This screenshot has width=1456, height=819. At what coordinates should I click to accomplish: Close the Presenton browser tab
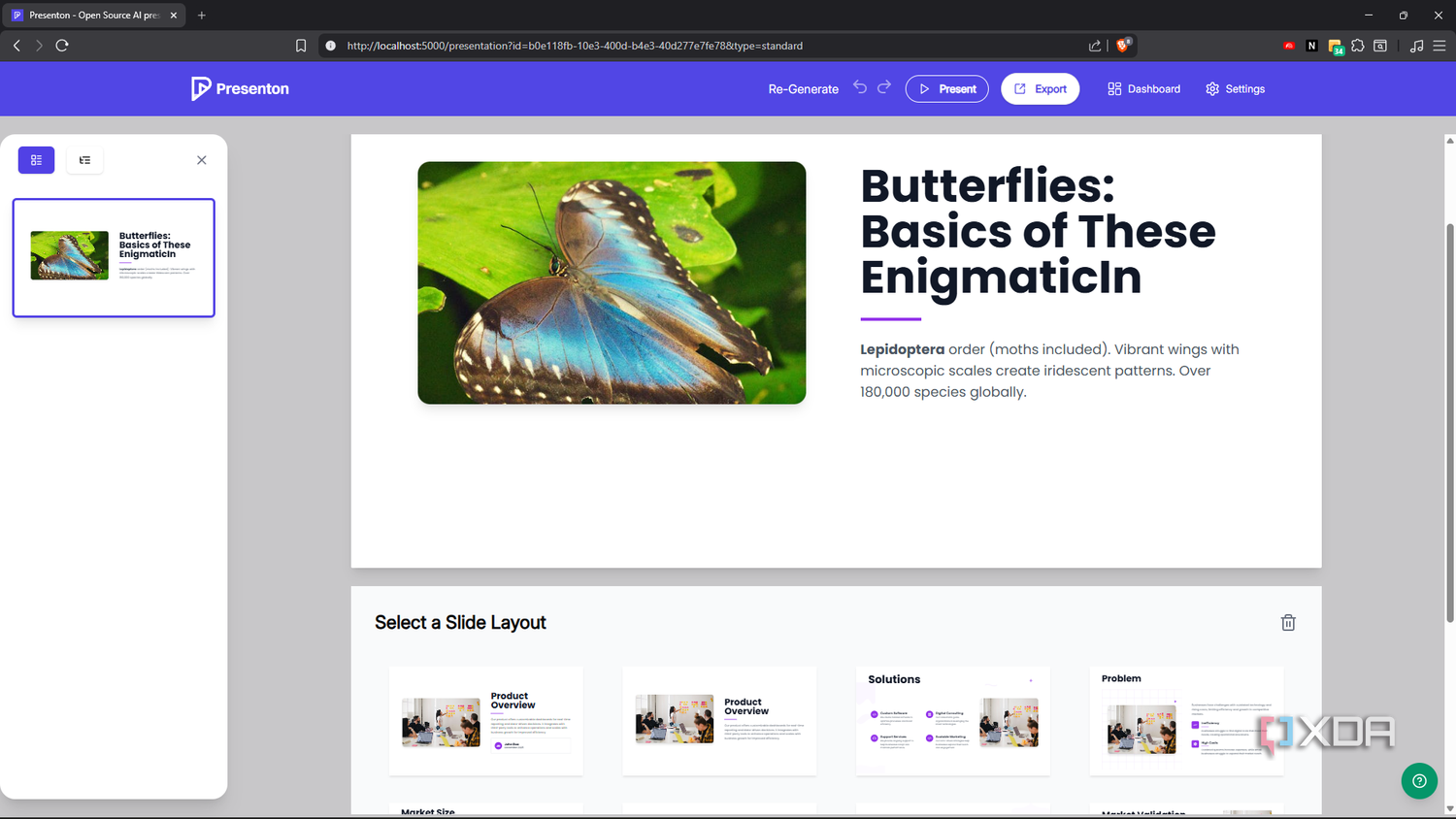click(x=174, y=16)
